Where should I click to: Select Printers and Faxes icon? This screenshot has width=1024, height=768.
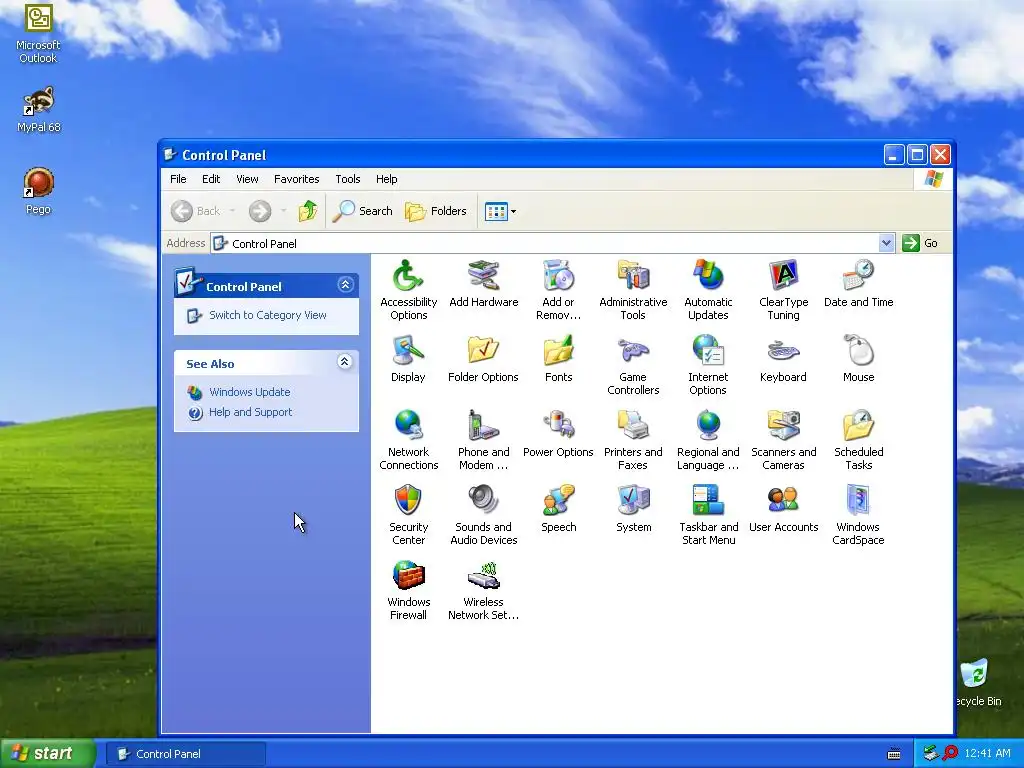point(633,426)
